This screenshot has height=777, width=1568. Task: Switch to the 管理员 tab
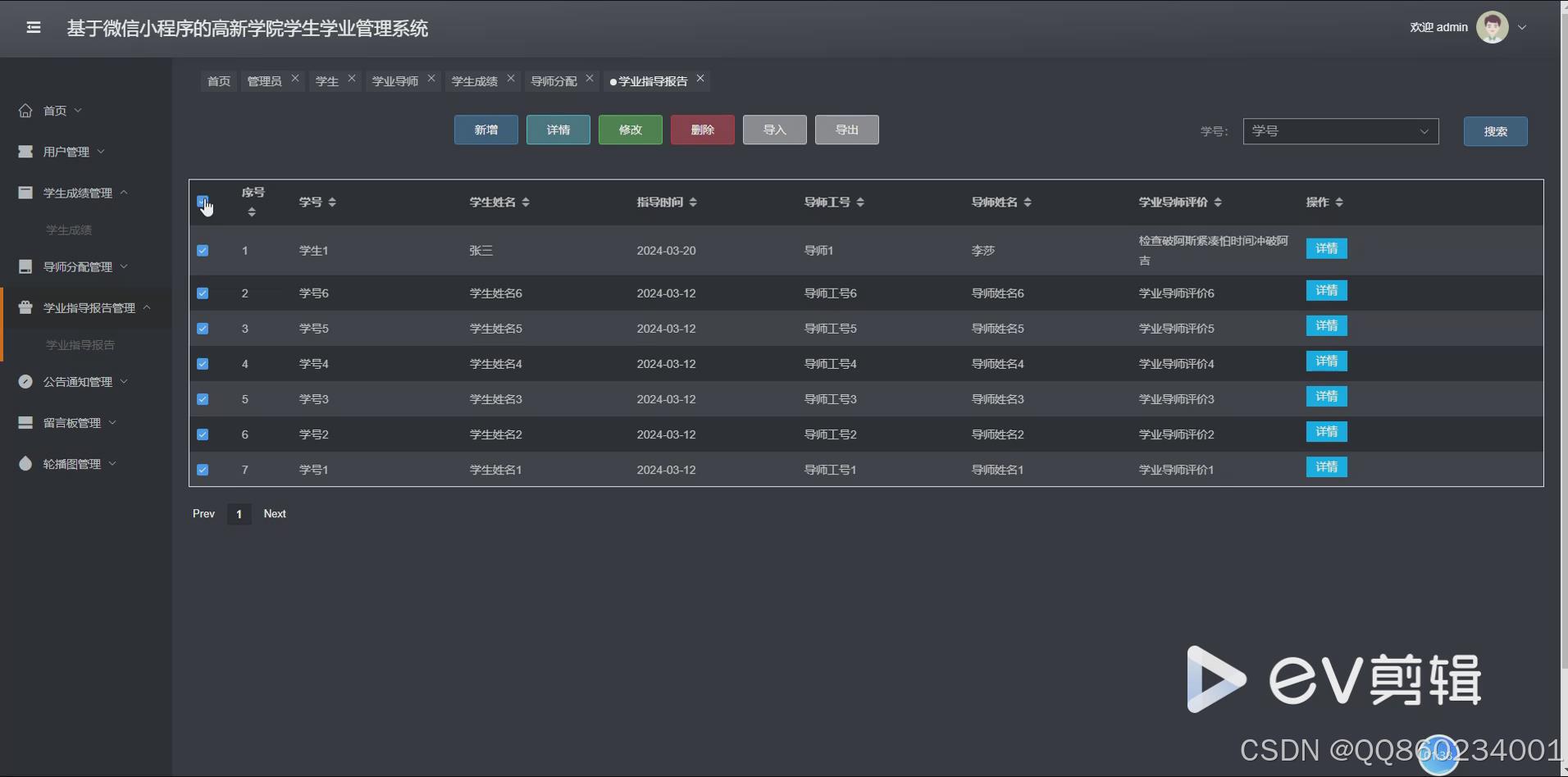(x=264, y=81)
